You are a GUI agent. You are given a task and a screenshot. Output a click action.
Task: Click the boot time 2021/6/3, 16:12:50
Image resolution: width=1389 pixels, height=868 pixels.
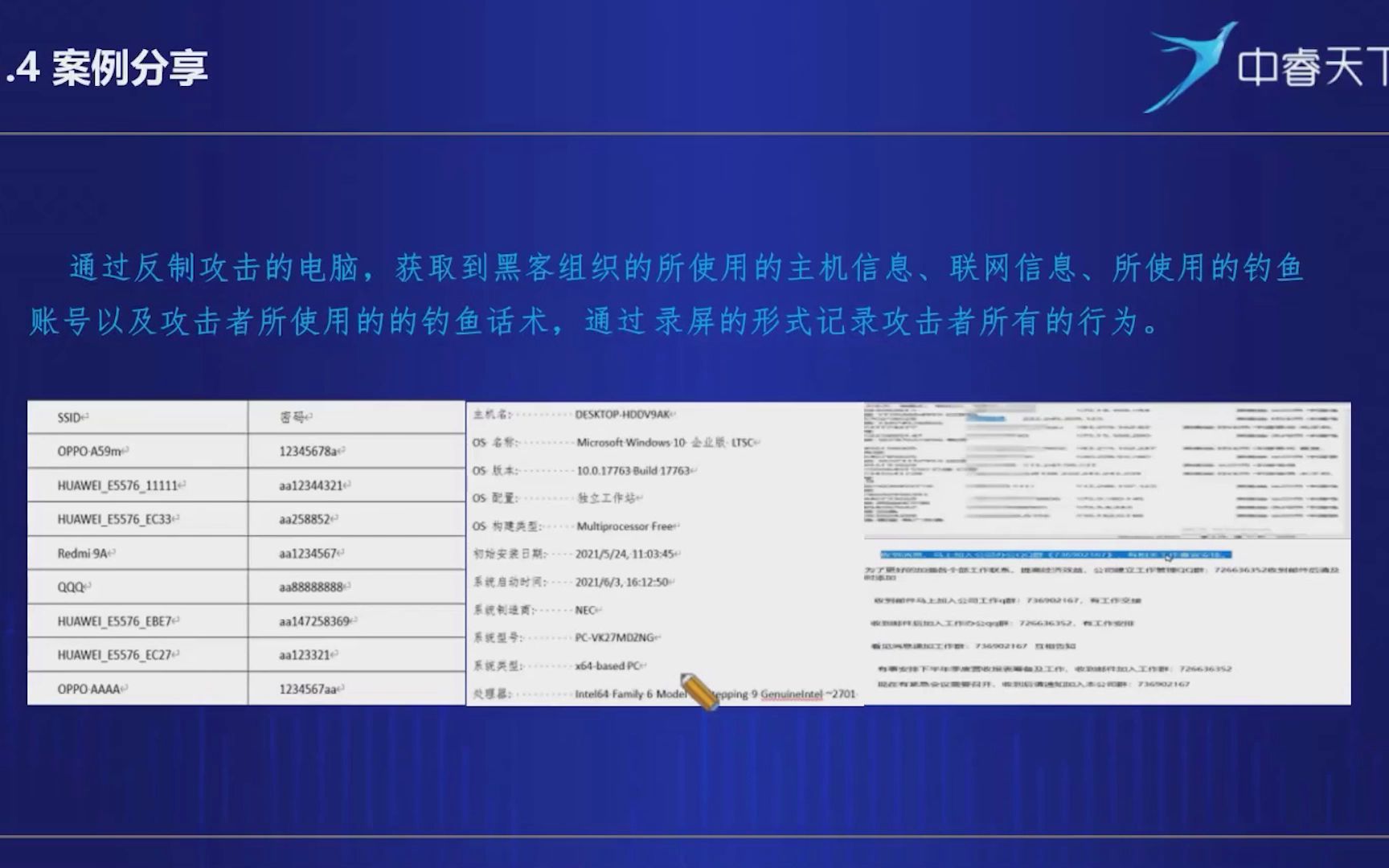click(x=623, y=582)
